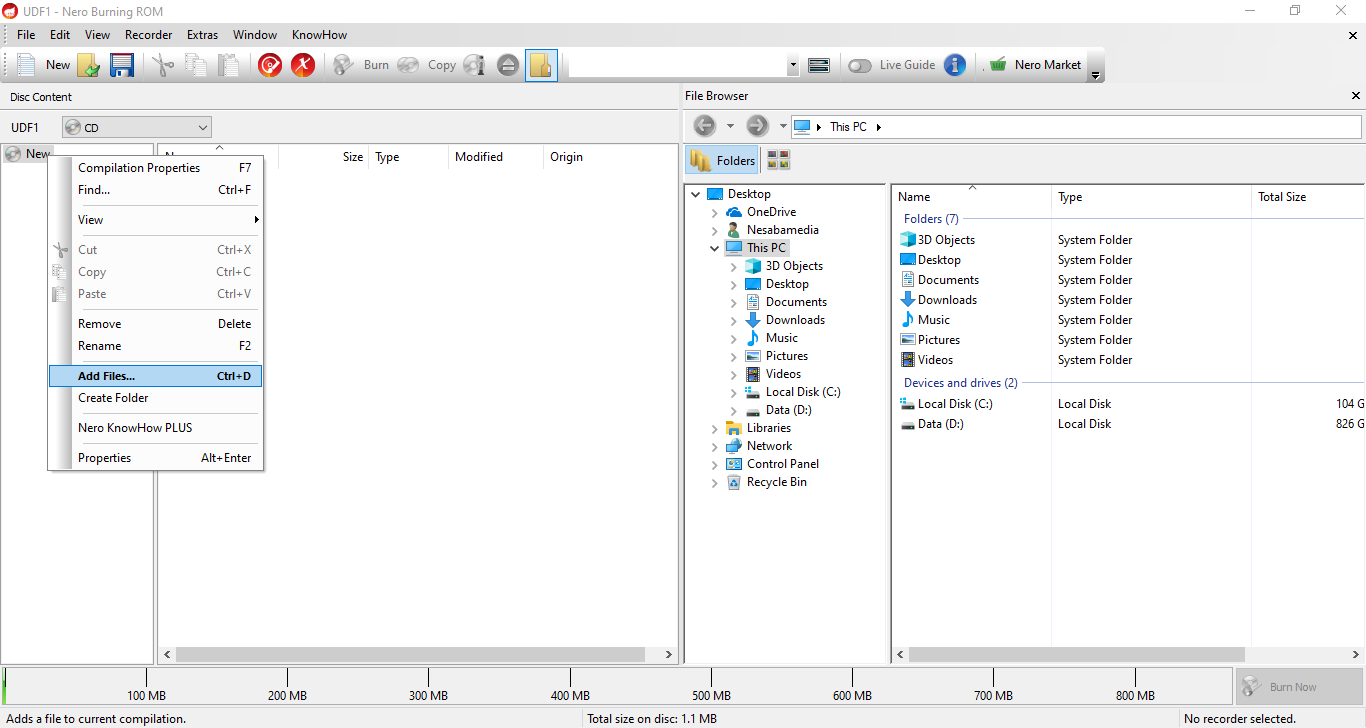Click the Choose Recorder icon in toolbar
The image size is (1366, 728).
pos(819,65)
